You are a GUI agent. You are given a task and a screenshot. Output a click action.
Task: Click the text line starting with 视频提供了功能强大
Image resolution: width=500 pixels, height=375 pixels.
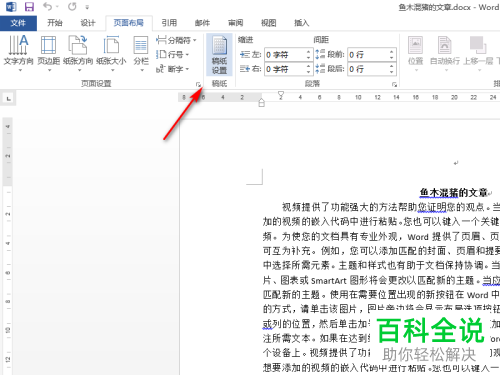click(391, 207)
